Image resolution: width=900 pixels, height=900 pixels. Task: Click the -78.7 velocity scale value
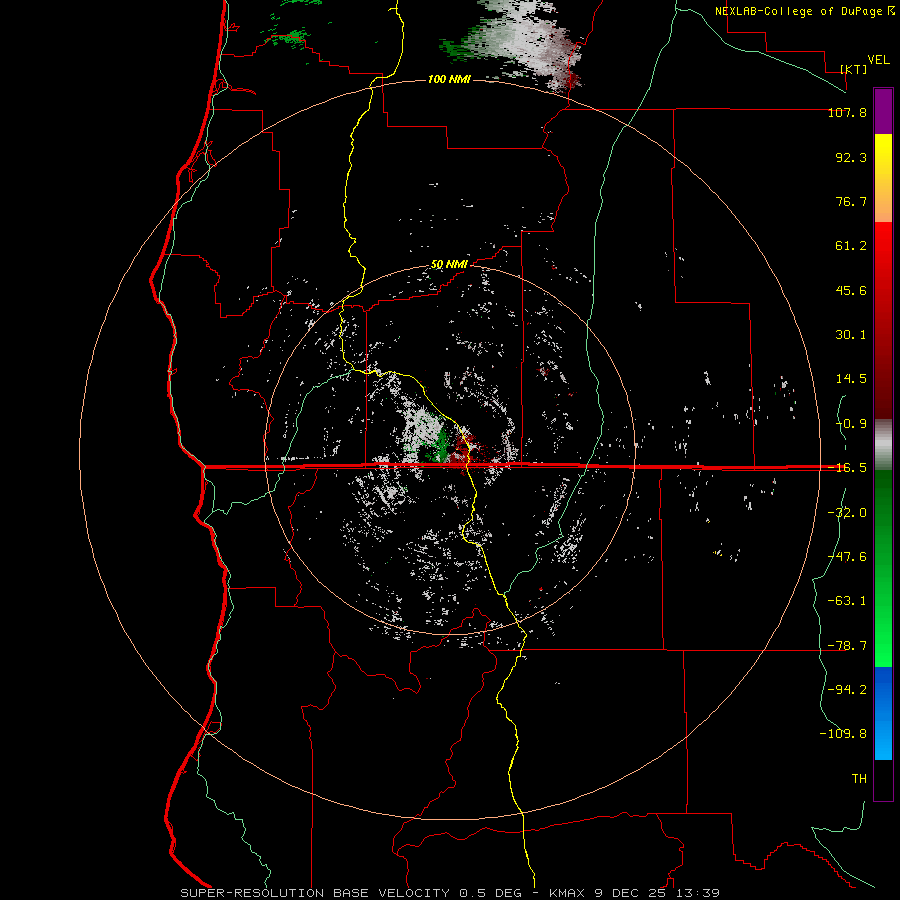[x=847, y=646]
